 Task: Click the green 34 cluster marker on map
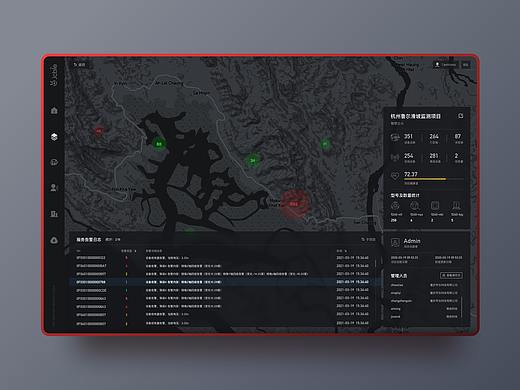253,161
